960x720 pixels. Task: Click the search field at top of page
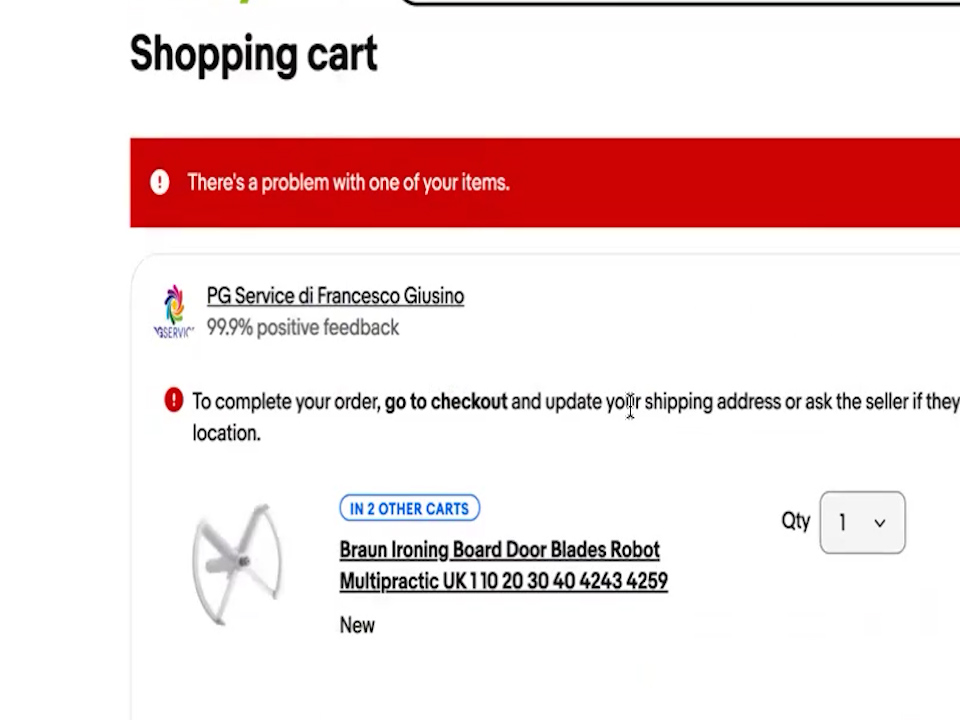(x=680, y=3)
